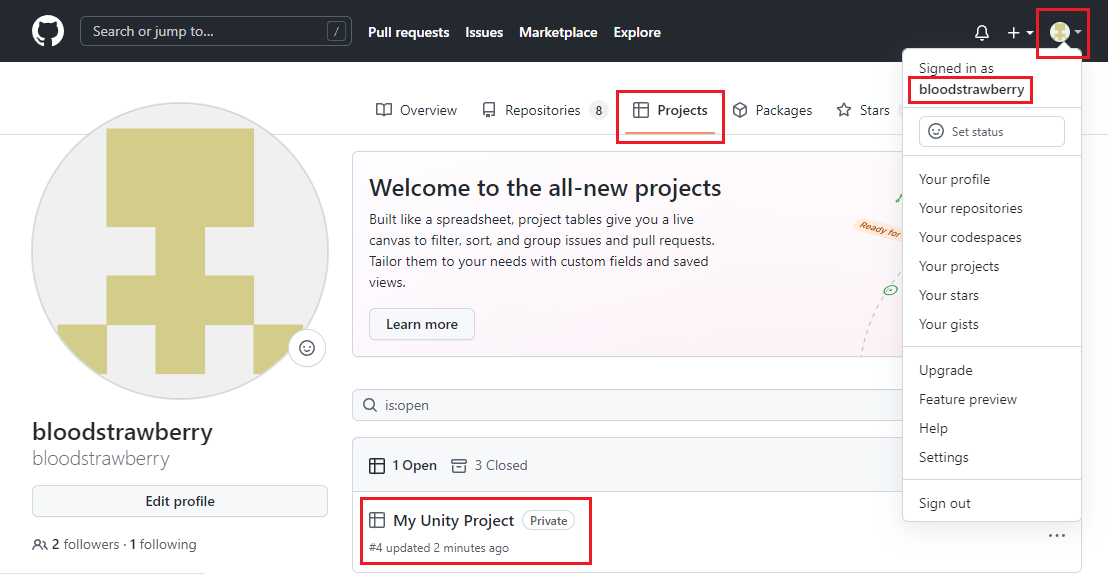Image resolution: width=1108 pixels, height=574 pixels.
Task: Switch to the Packages tab
Action: [x=772, y=110]
